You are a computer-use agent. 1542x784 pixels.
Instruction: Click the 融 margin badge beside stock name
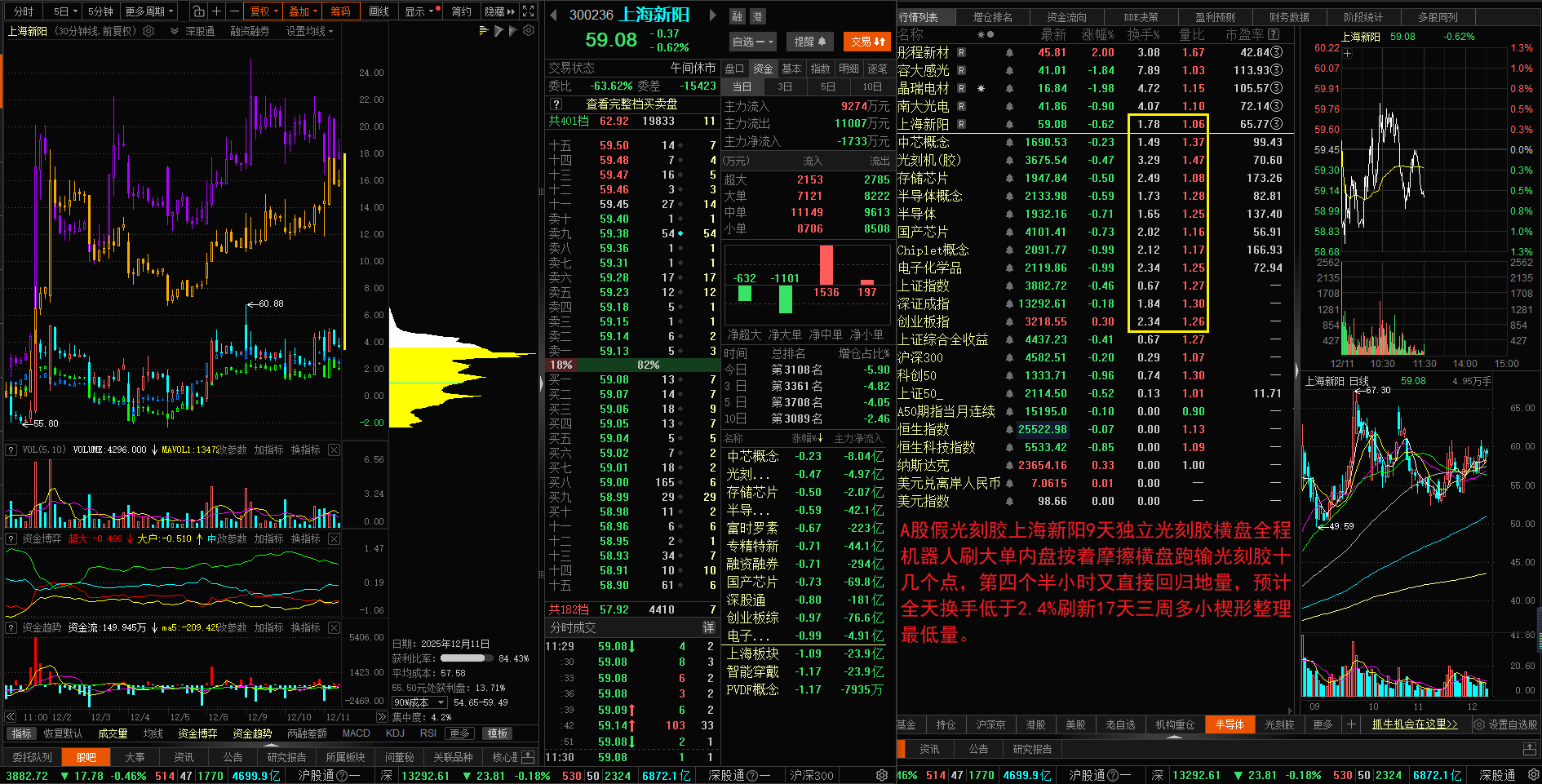click(737, 16)
